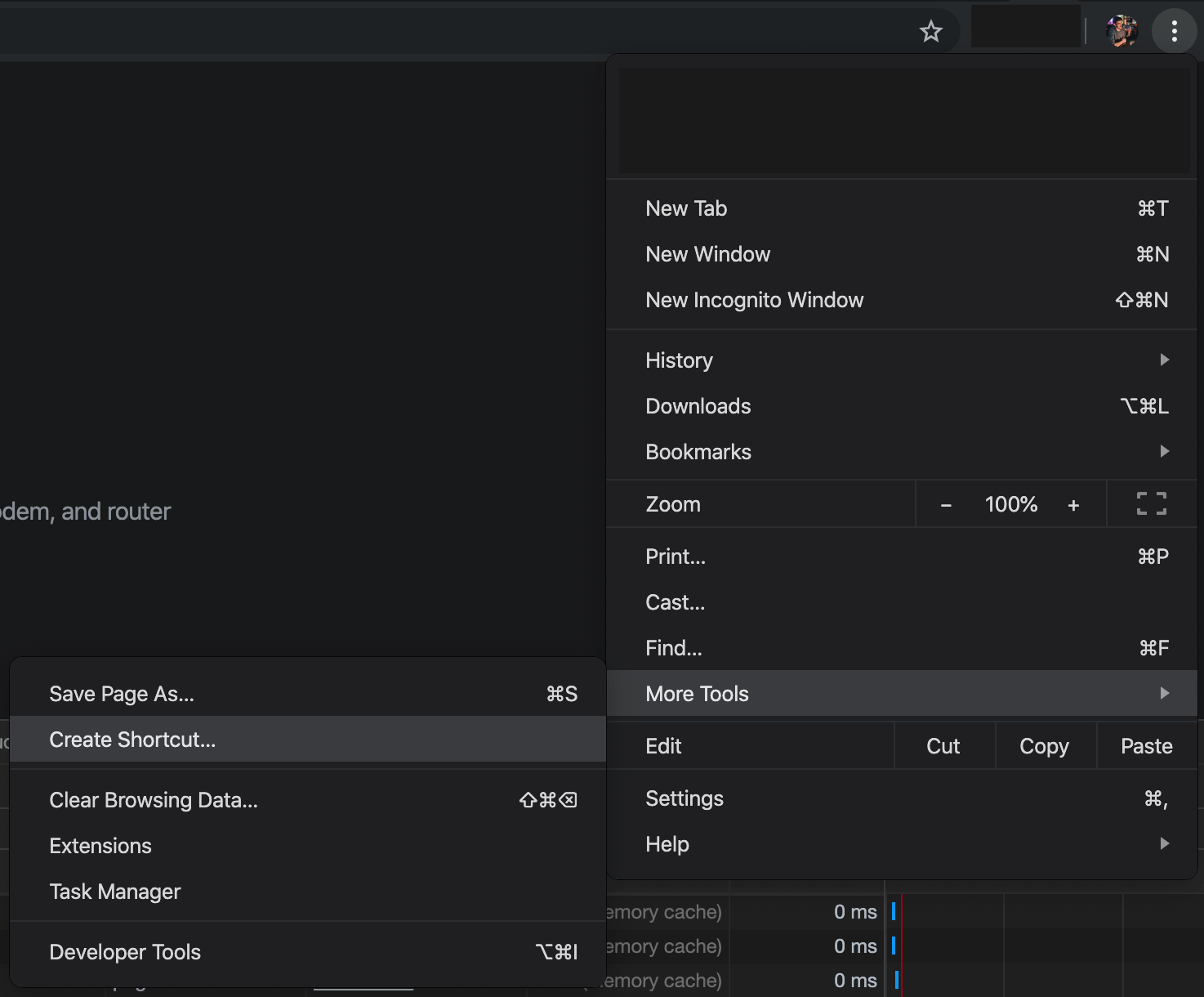Choose Create Shortcut...

(308, 740)
